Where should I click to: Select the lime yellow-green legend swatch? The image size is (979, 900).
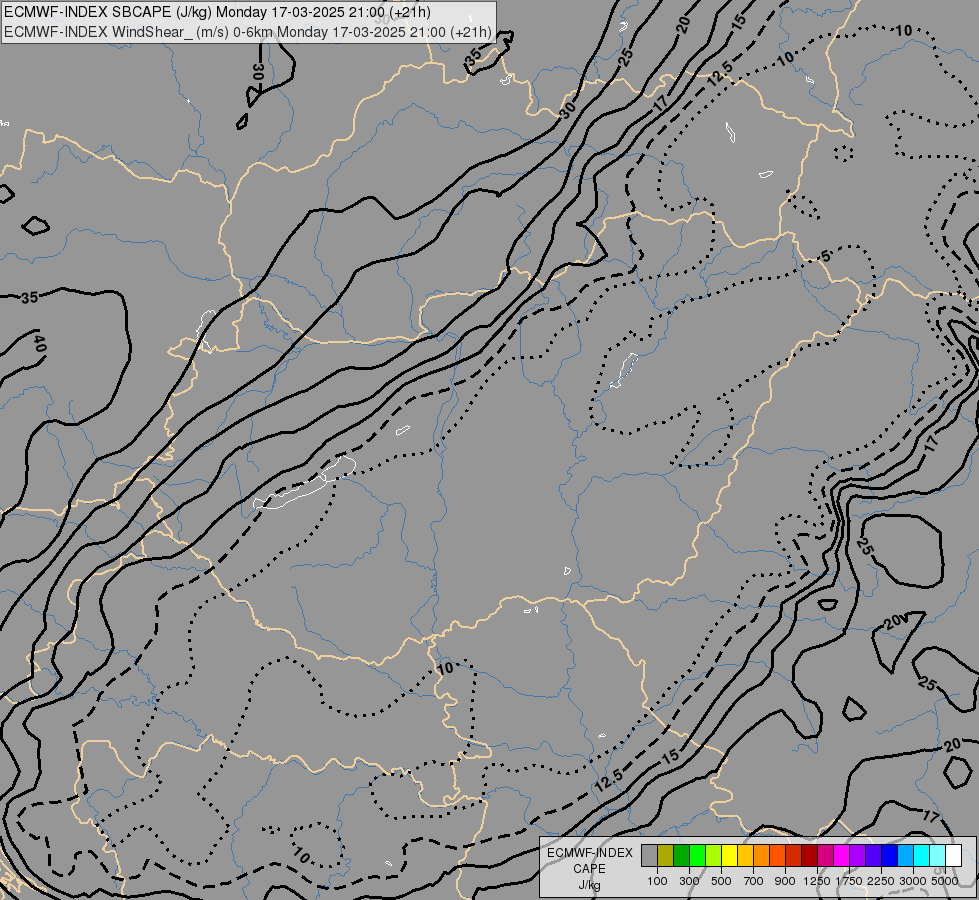[x=713, y=855]
